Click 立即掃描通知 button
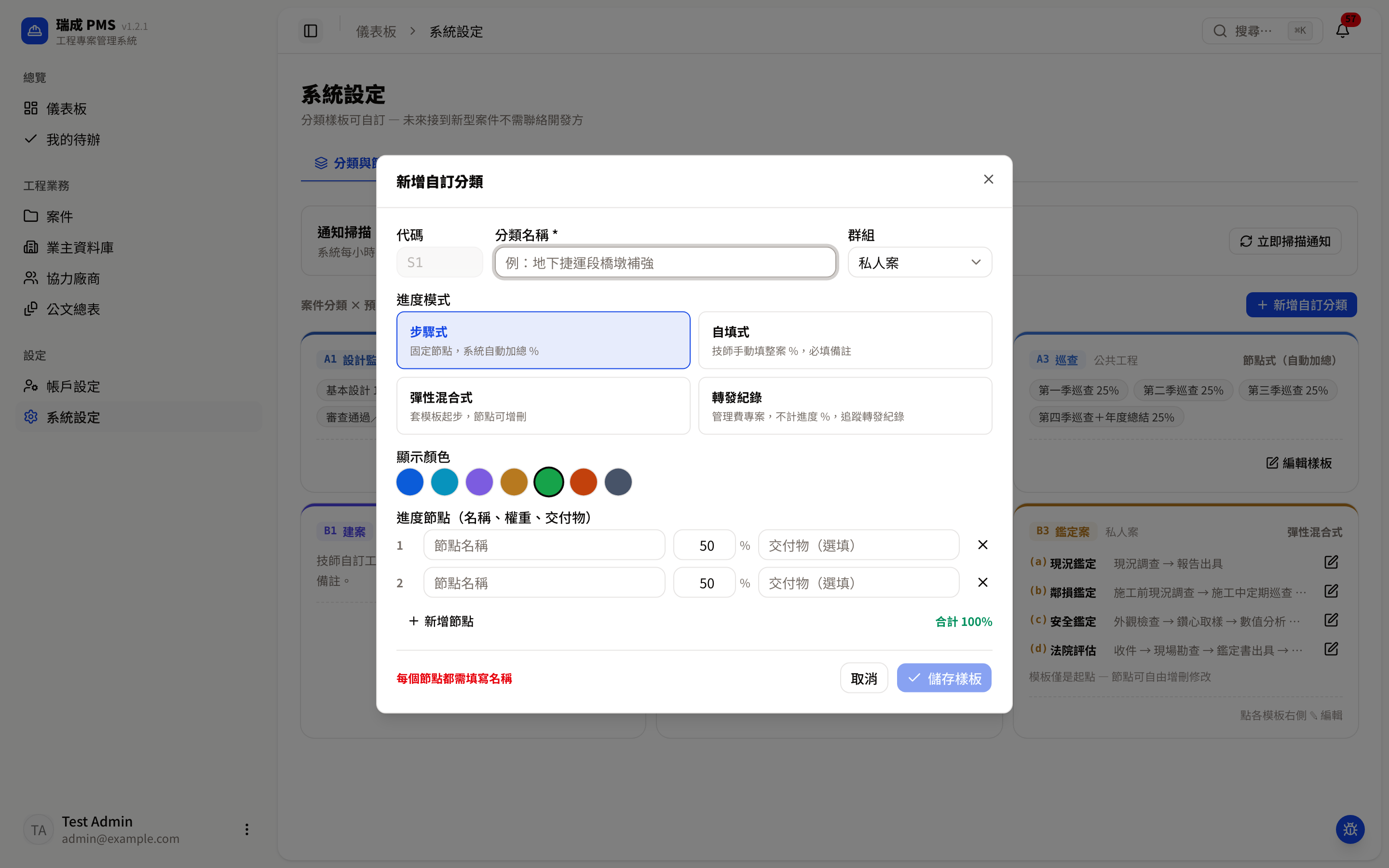Image resolution: width=1389 pixels, height=868 pixels. 1284,241
